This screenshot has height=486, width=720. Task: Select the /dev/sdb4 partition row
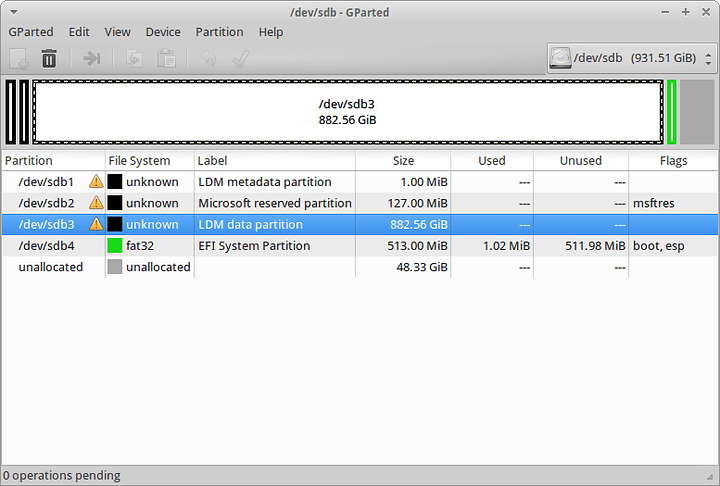[360, 245]
